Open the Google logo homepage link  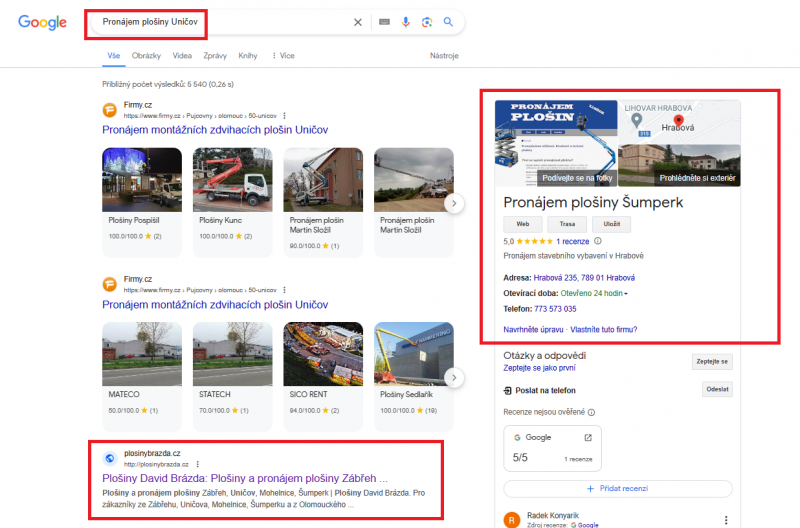coord(42,22)
